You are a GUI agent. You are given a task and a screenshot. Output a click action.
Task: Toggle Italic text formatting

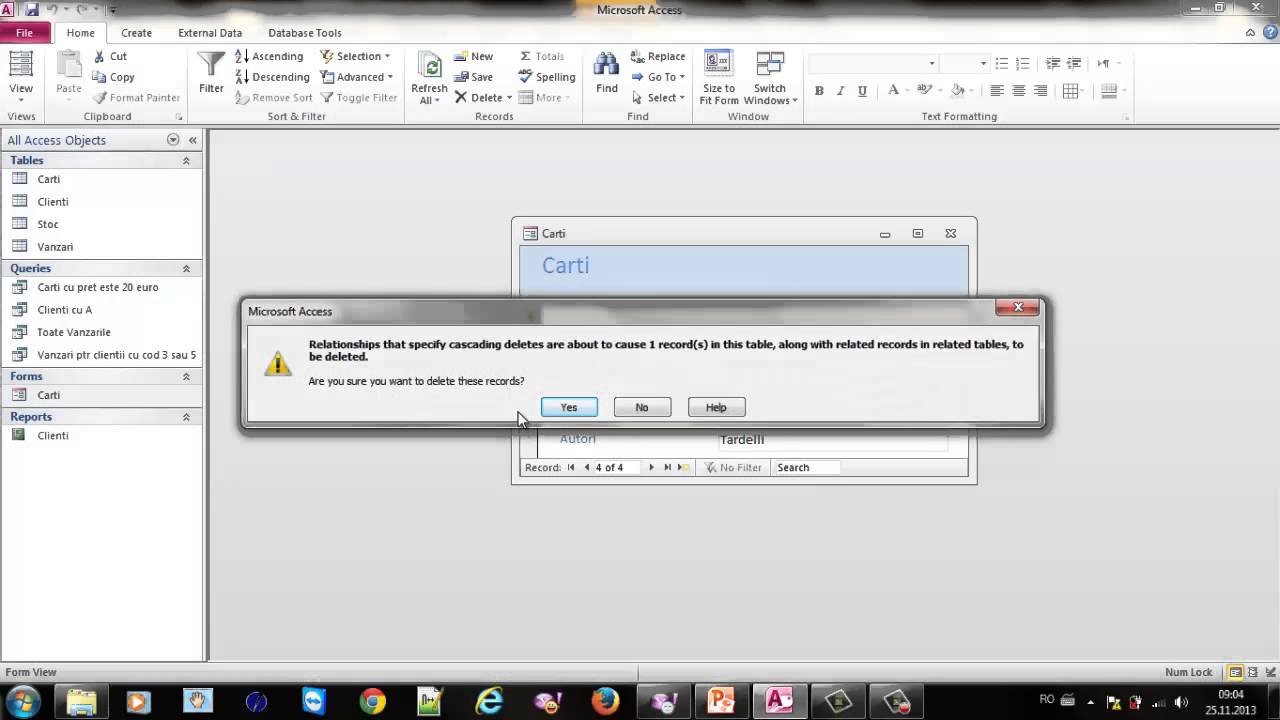click(x=840, y=91)
